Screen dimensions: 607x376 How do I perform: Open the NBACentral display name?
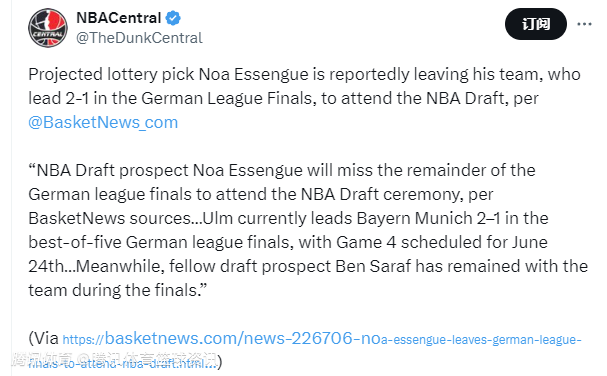click(x=119, y=18)
